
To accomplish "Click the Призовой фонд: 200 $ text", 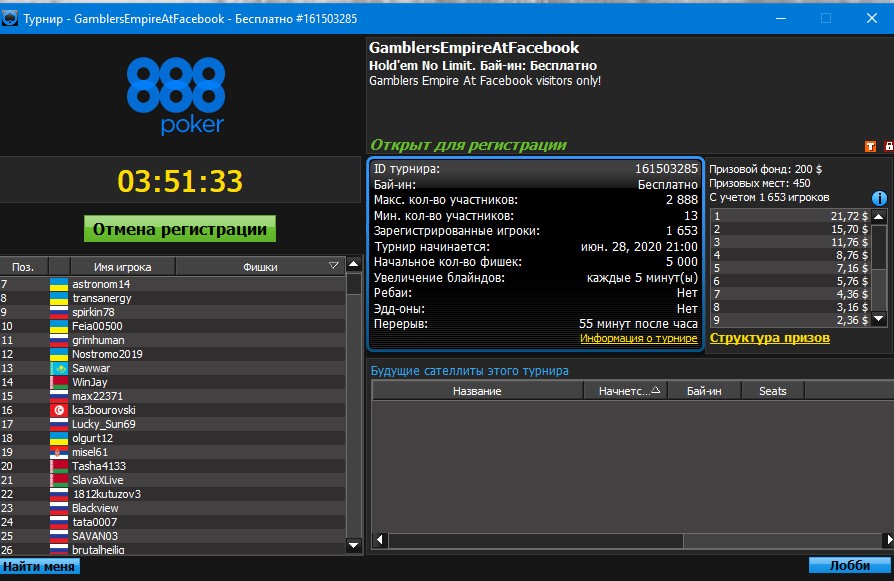I will [x=765, y=169].
